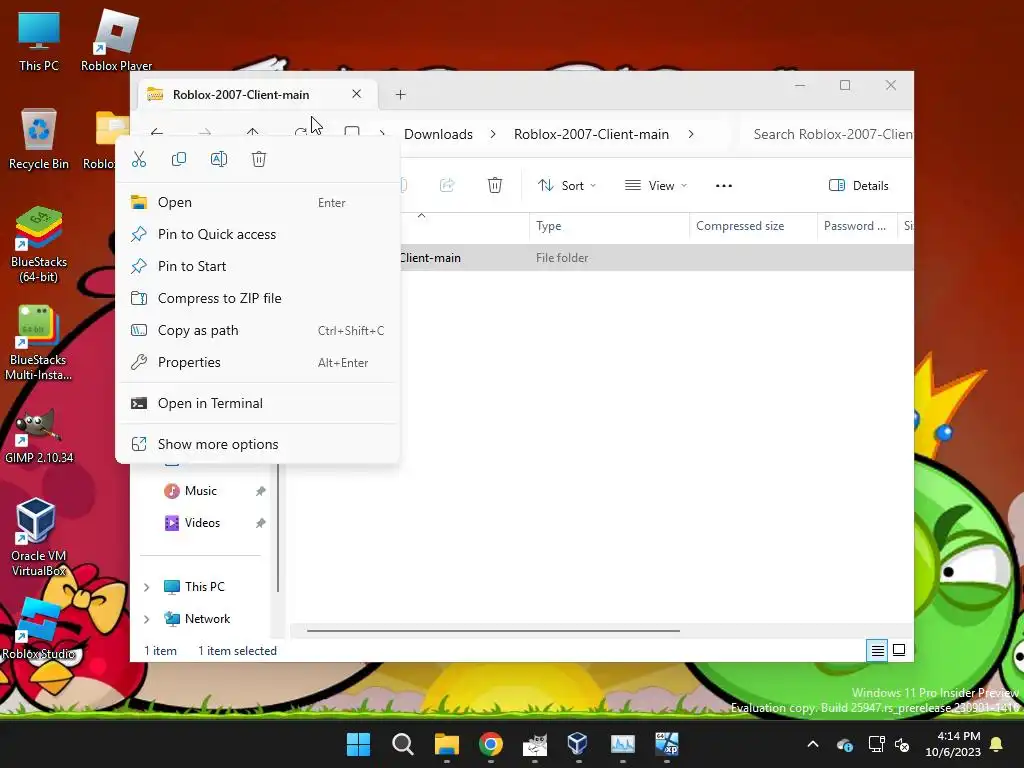The width and height of the screenshot is (1024, 768).
Task: Click the VirtualBox cube taskbar icon
Action: click(578, 744)
